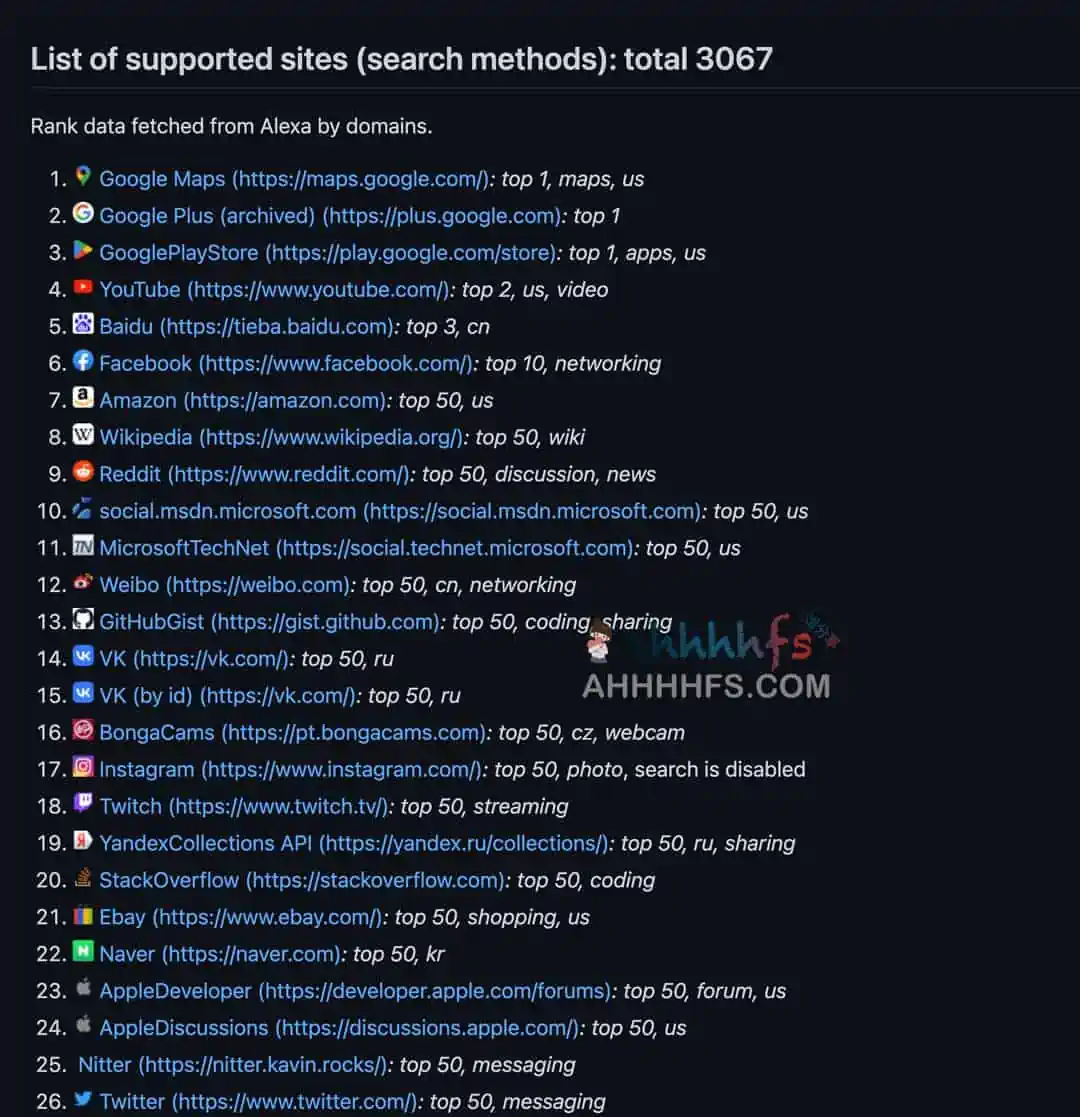This screenshot has width=1080, height=1117.
Task: Follow the AppleDeveloper forums link
Action: [355, 991]
